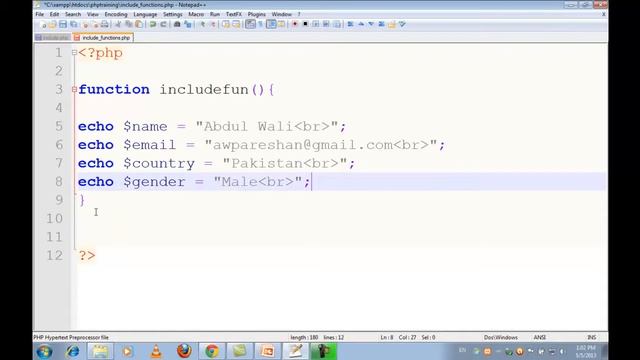This screenshot has height=360, width=640.
Task: Open the Plugins menu
Action: (257, 14)
